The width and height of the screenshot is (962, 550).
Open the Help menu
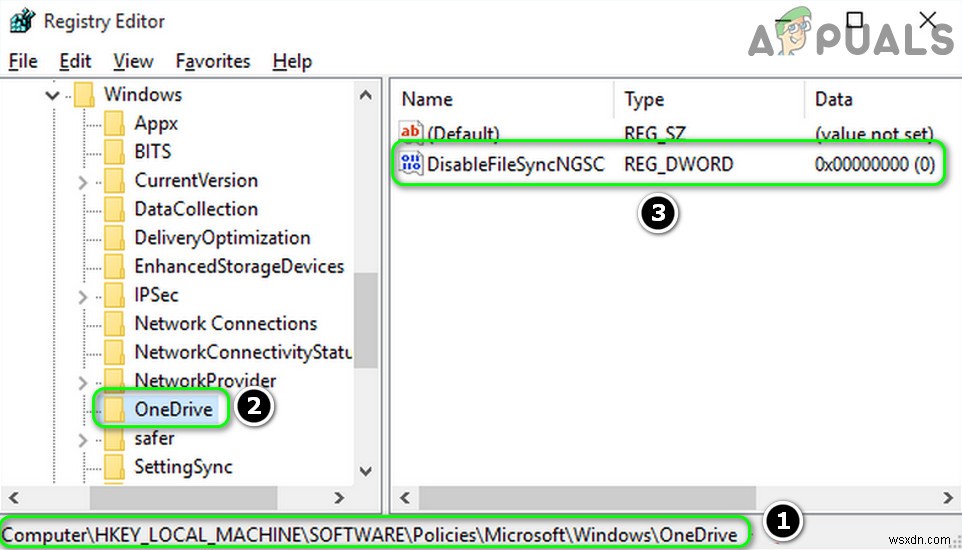(x=292, y=61)
